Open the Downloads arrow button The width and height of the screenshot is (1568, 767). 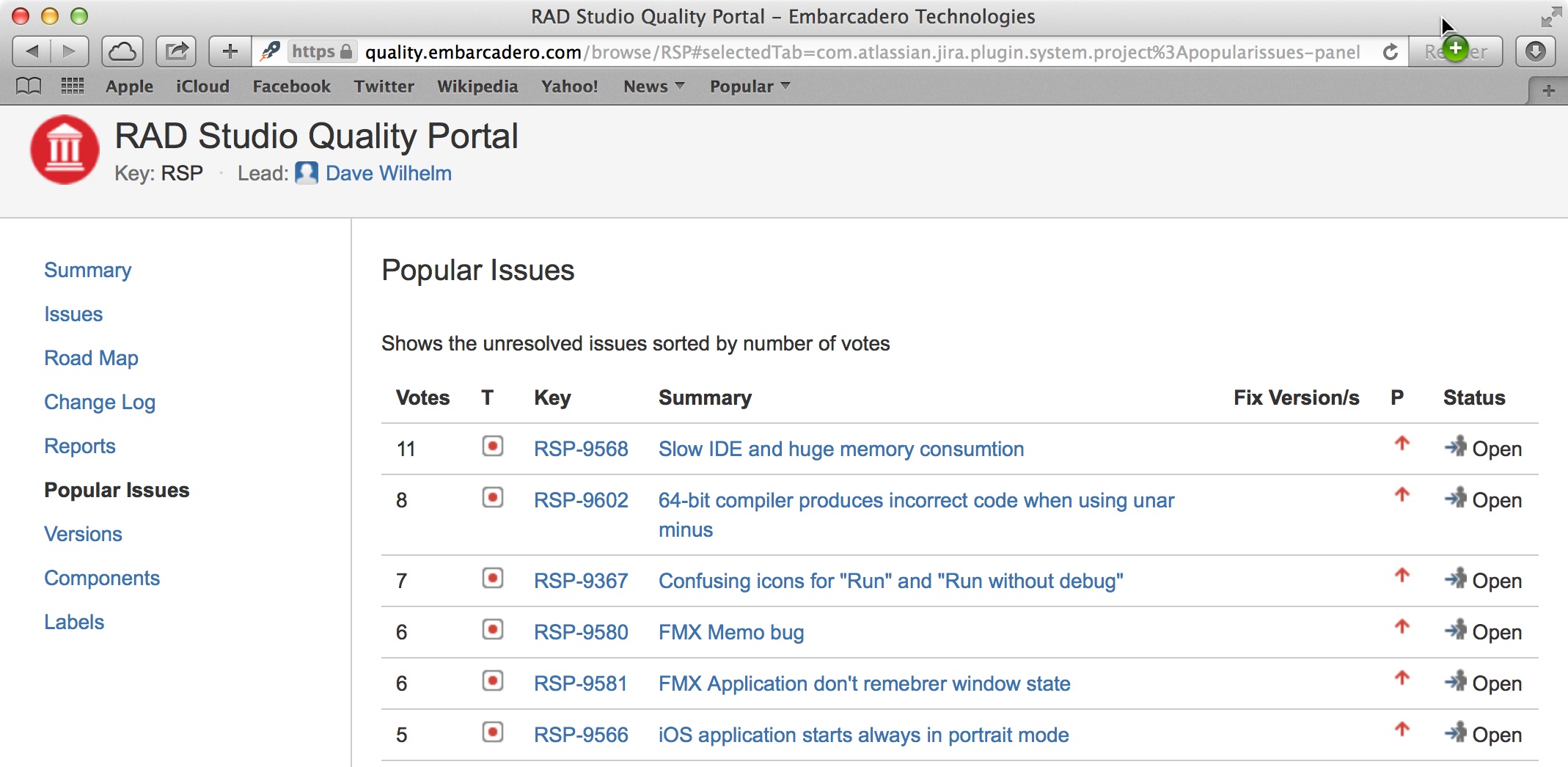1536,51
